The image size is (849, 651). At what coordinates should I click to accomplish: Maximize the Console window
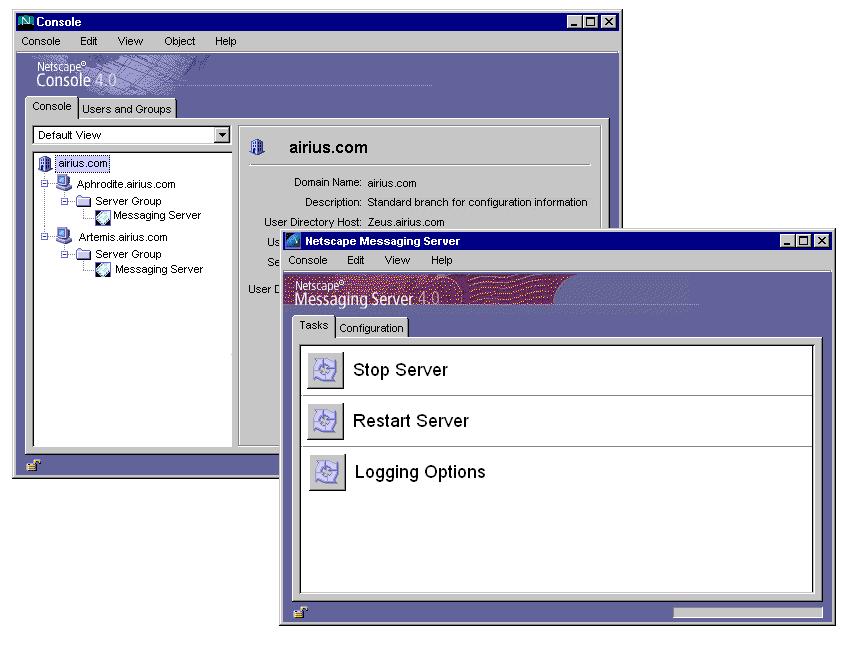[x=591, y=22]
